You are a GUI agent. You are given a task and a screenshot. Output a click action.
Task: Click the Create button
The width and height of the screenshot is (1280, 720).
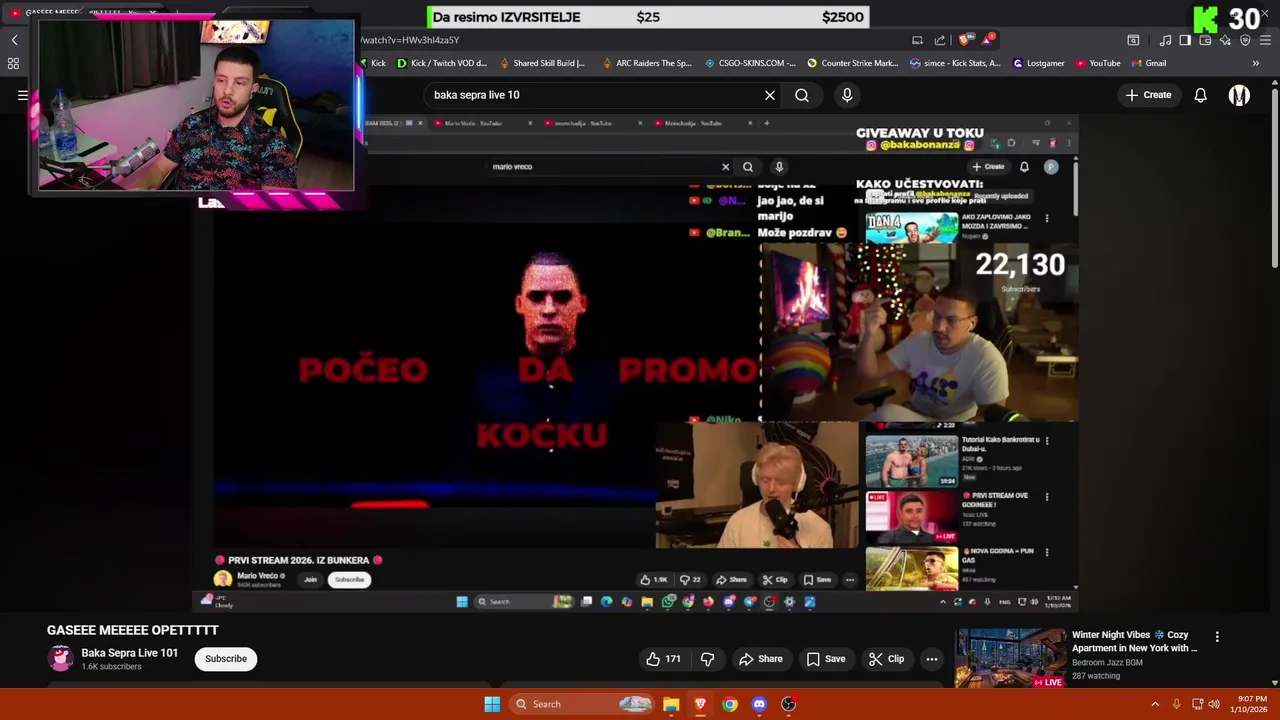[x=1148, y=95]
